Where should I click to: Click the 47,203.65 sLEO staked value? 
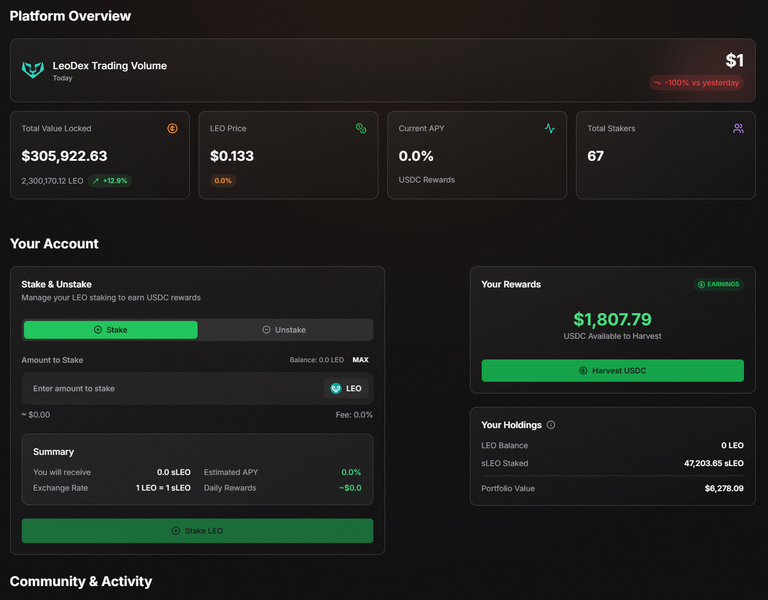(x=714, y=463)
